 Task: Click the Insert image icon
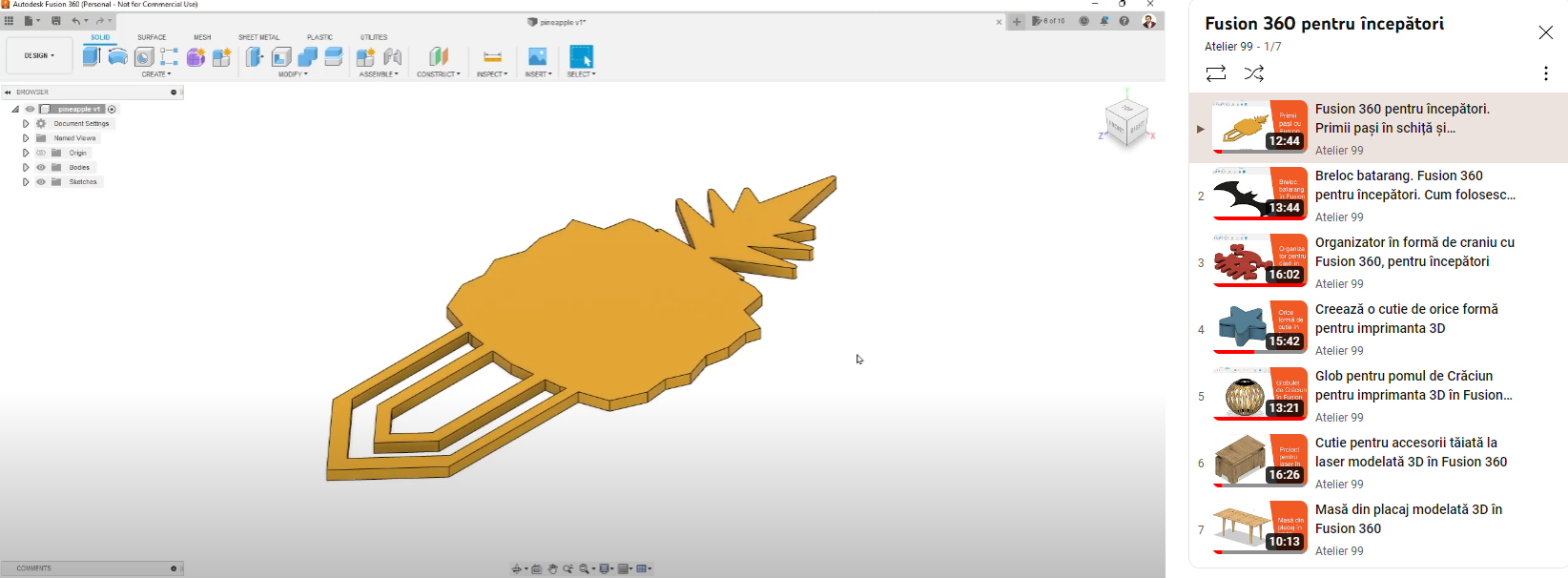[x=538, y=57]
